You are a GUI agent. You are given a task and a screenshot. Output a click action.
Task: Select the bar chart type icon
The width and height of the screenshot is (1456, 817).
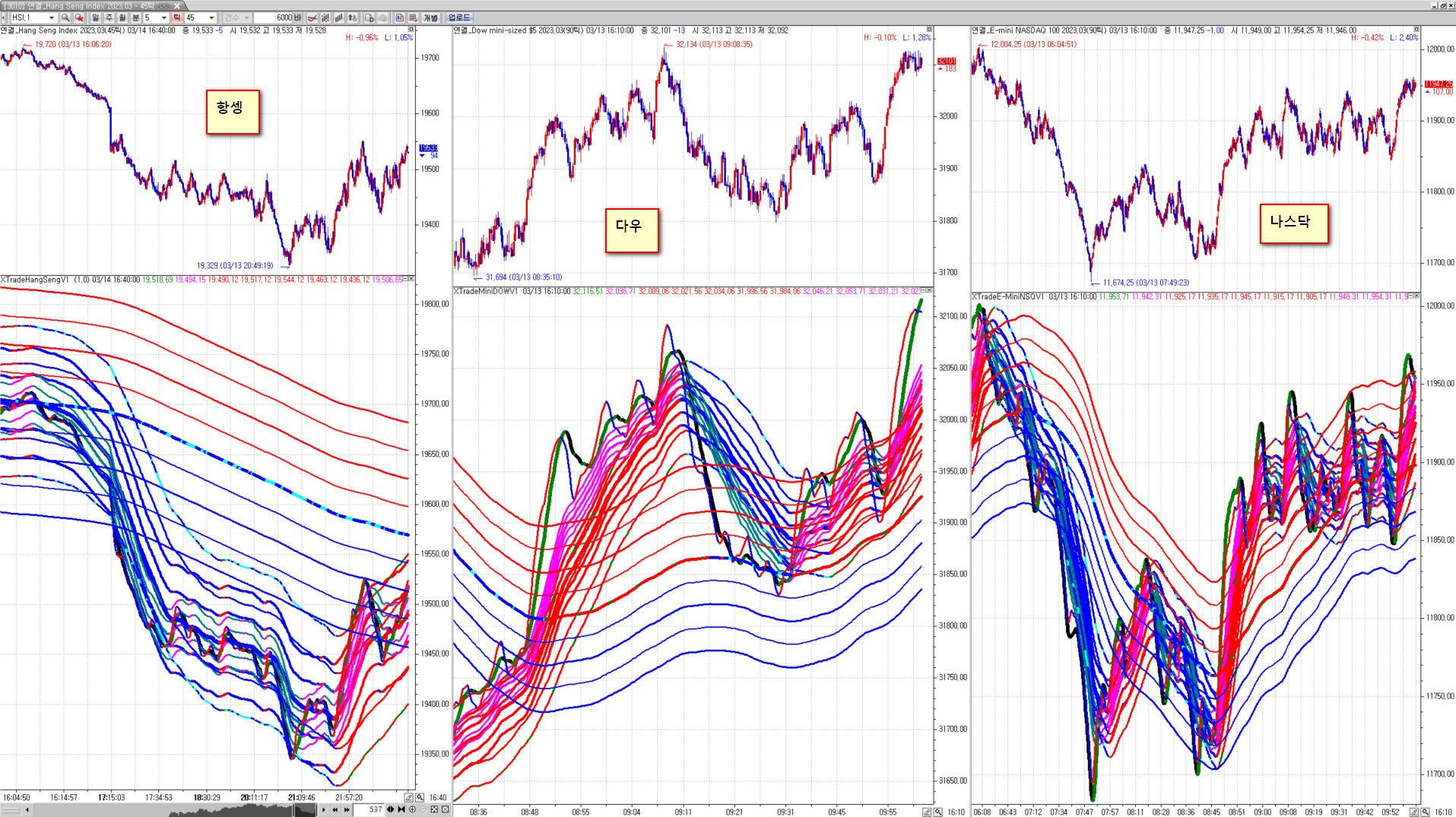point(339,17)
